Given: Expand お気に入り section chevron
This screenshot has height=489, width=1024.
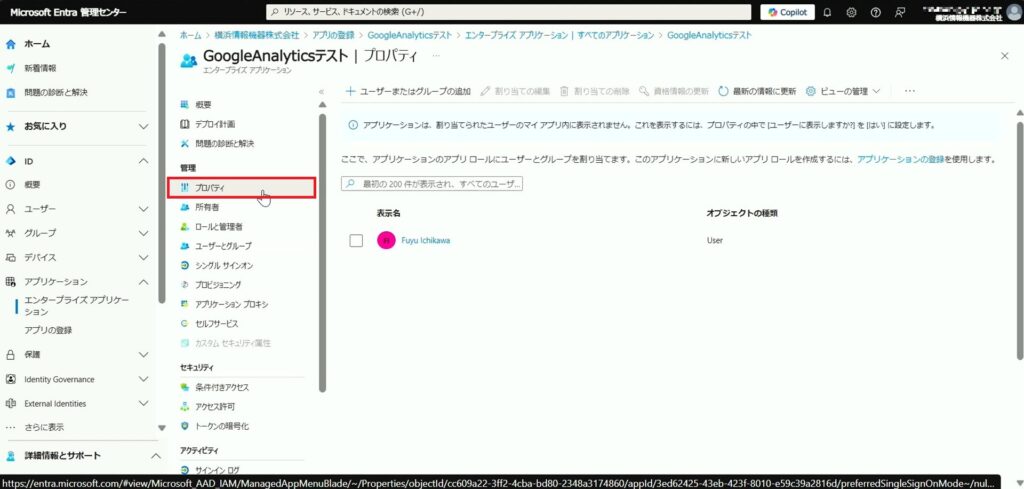Looking at the screenshot, I should coord(144,127).
